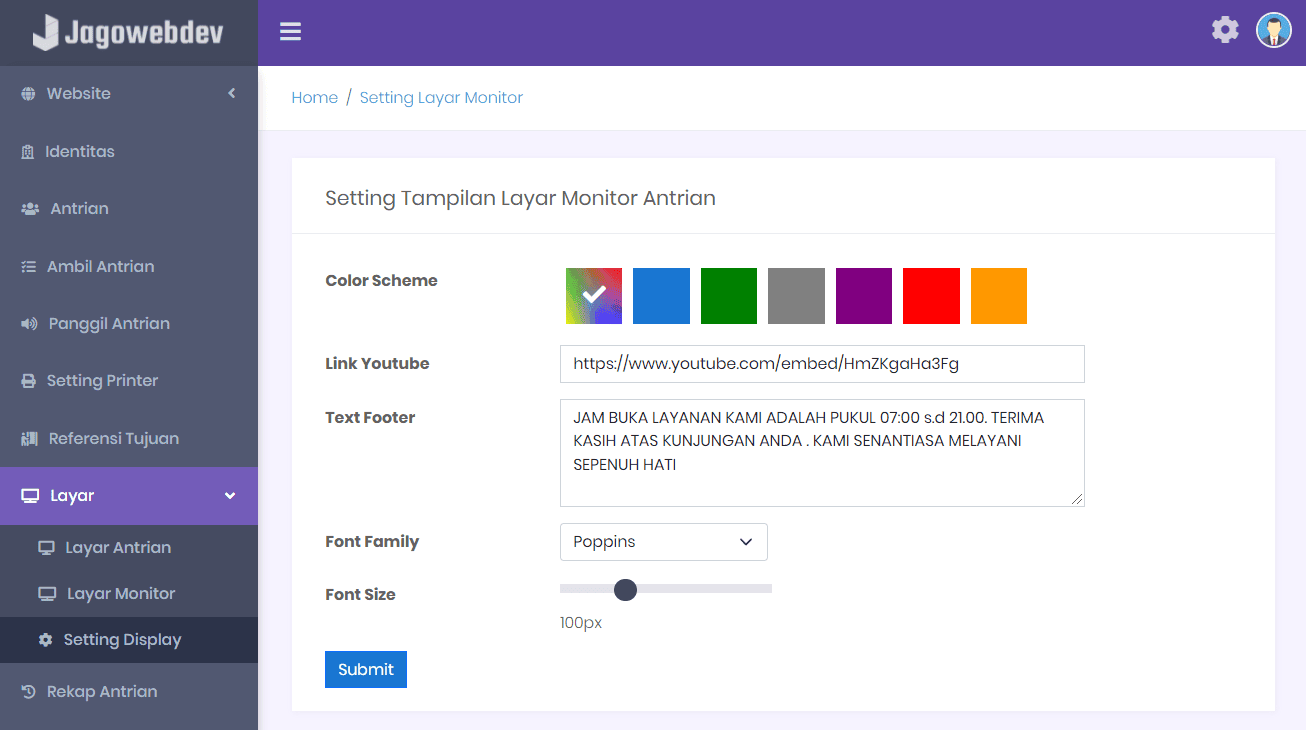Viewport: 1306px width, 730px height.
Task: Click the history icon beside Rekap Antrian
Action: click(29, 692)
